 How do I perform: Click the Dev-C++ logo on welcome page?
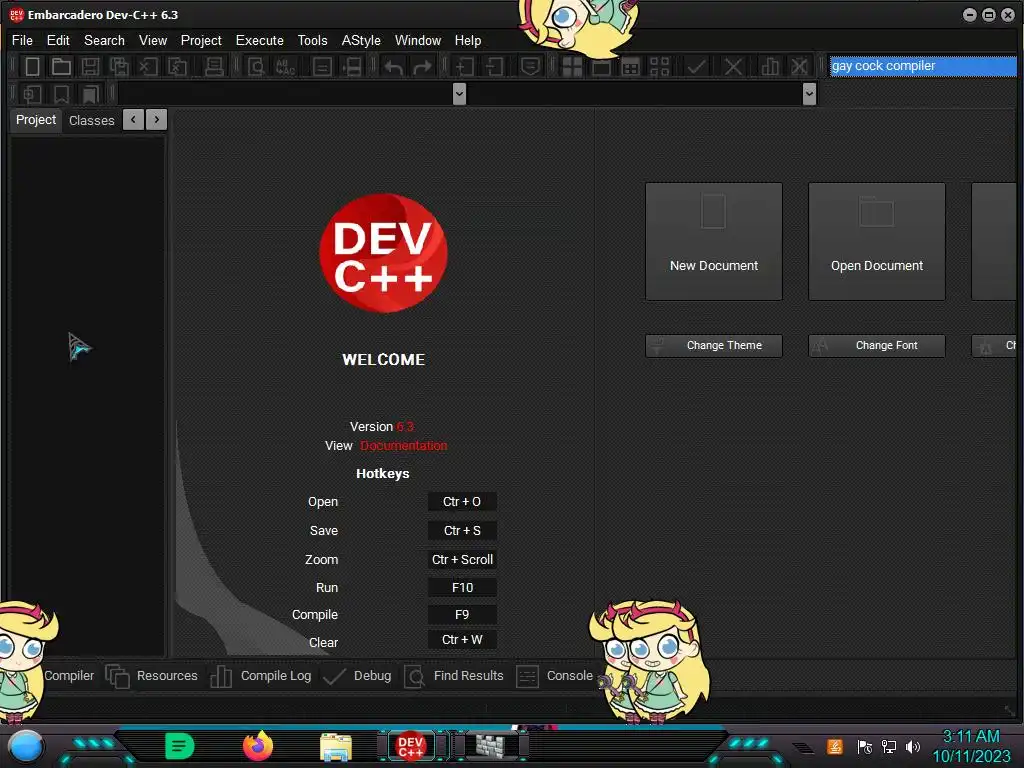383,253
